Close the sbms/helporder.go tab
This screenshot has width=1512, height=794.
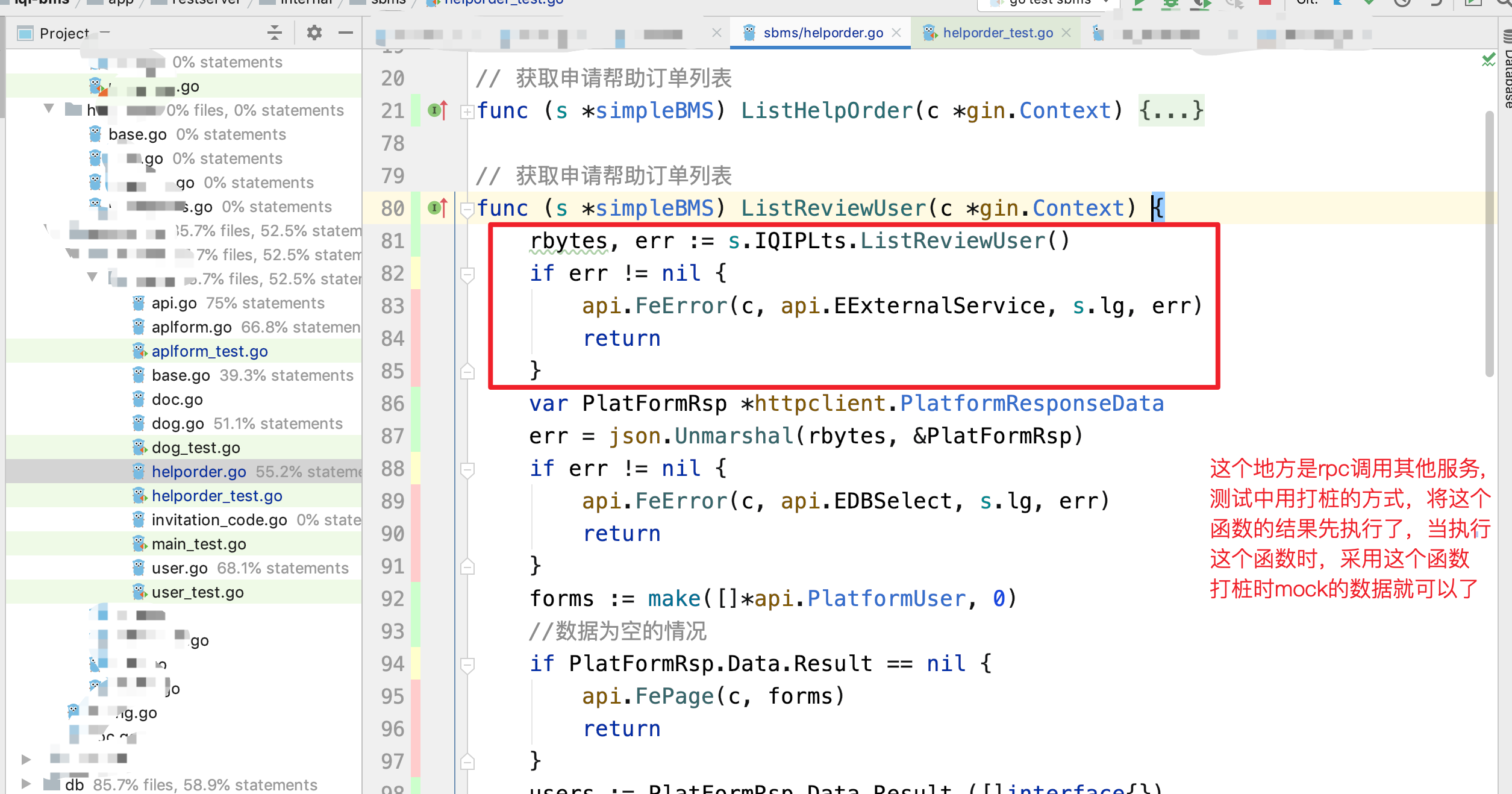(896, 33)
